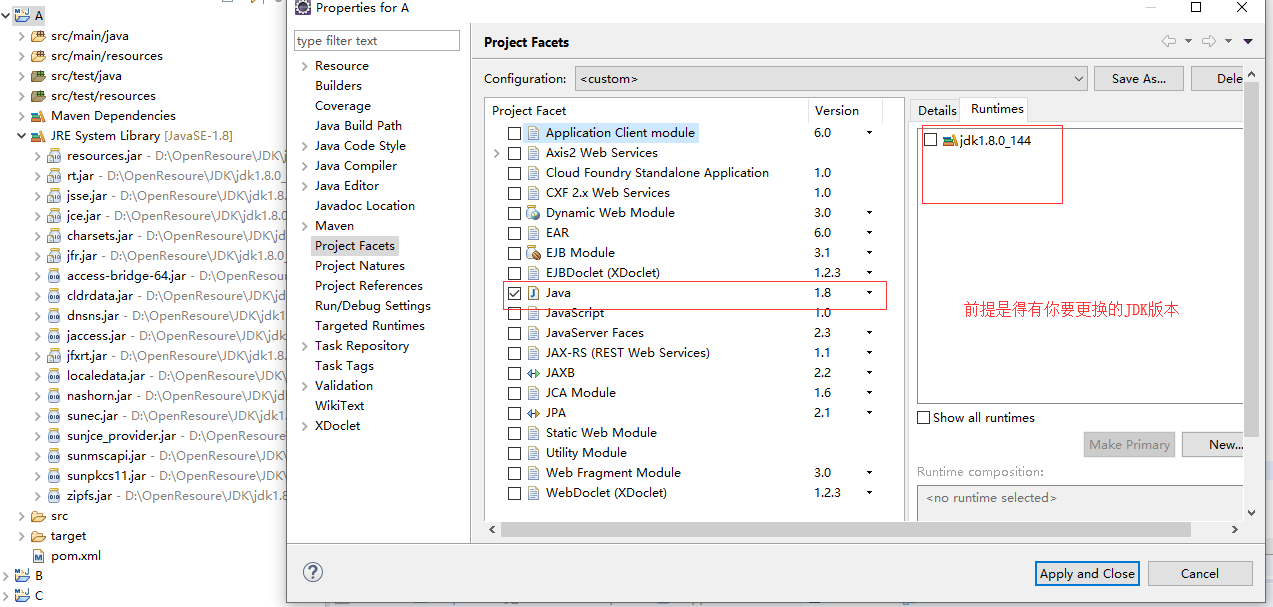1273x607 pixels.
Task: Uncheck the Java project facet checkbox
Action: click(514, 293)
